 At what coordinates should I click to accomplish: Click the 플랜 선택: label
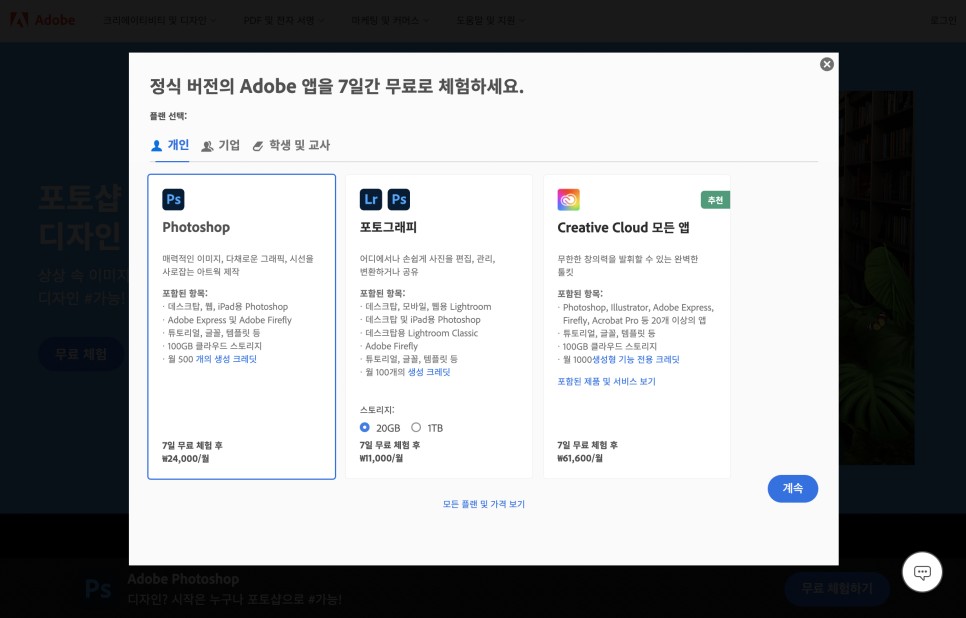(168, 116)
